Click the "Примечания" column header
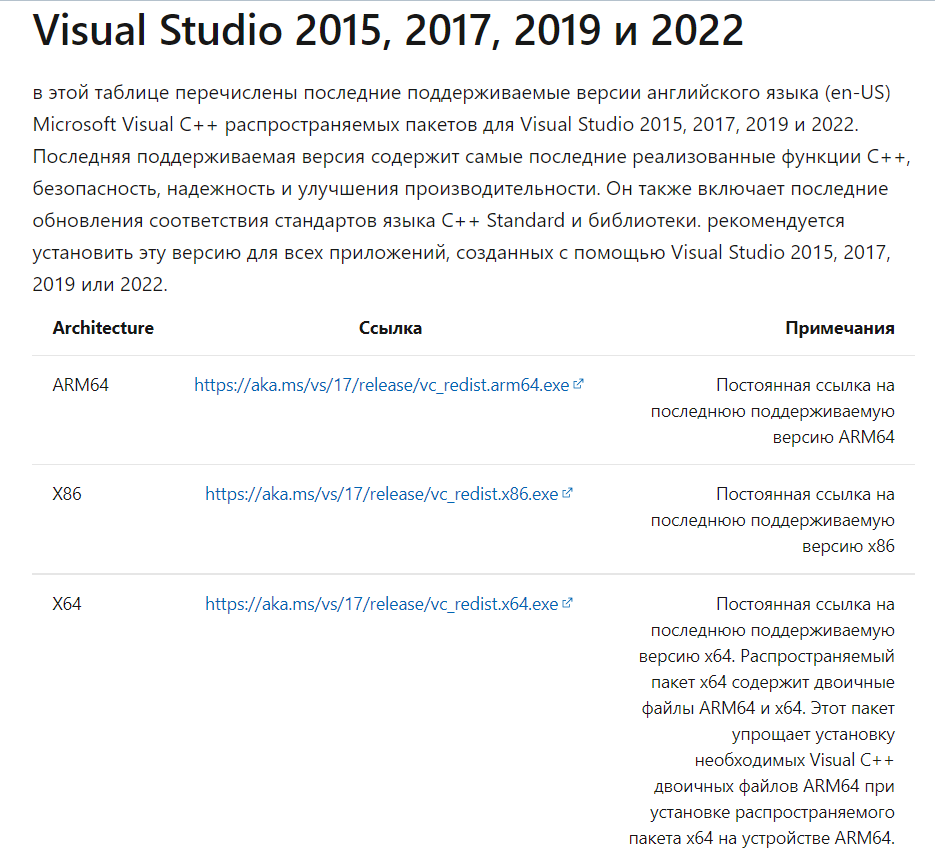 [x=839, y=328]
